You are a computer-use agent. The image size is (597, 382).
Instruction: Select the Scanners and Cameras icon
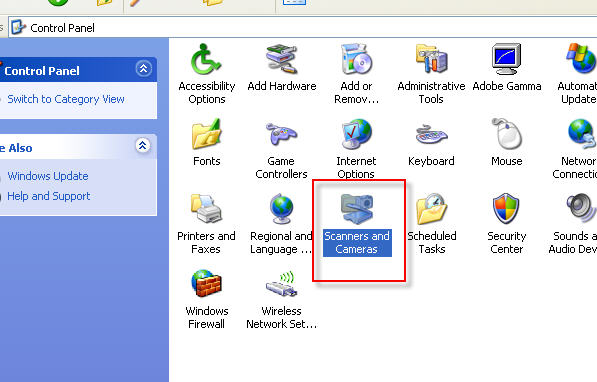[356, 208]
